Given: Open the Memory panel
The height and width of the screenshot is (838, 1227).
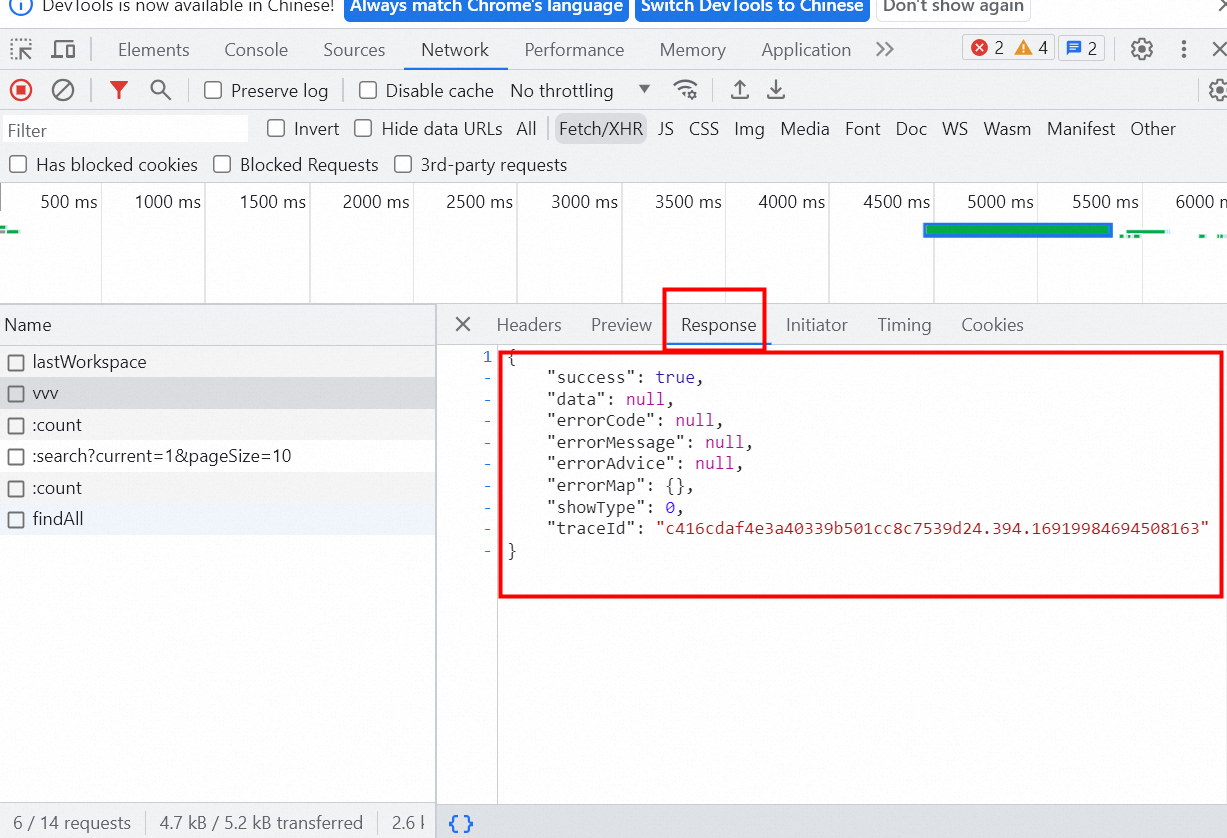Looking at the screenshot, I should click(692, 49).
